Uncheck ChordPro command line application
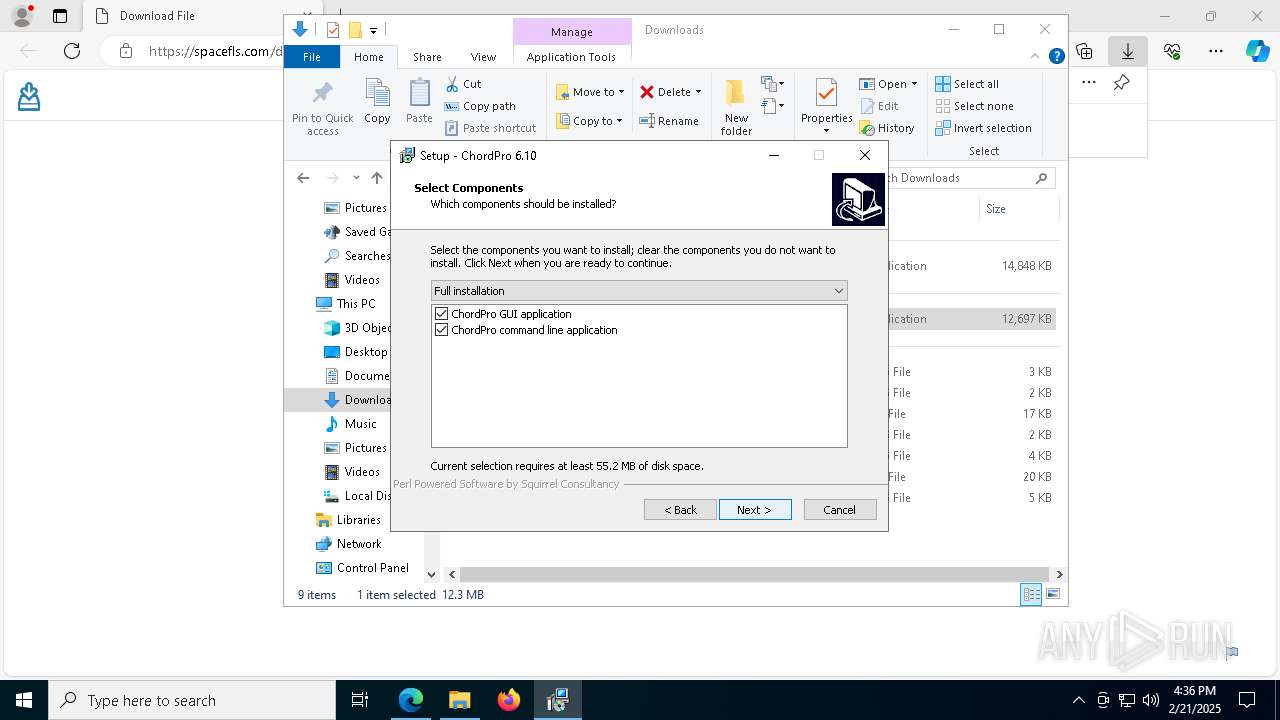1280x720 pixels. (441, 330)
